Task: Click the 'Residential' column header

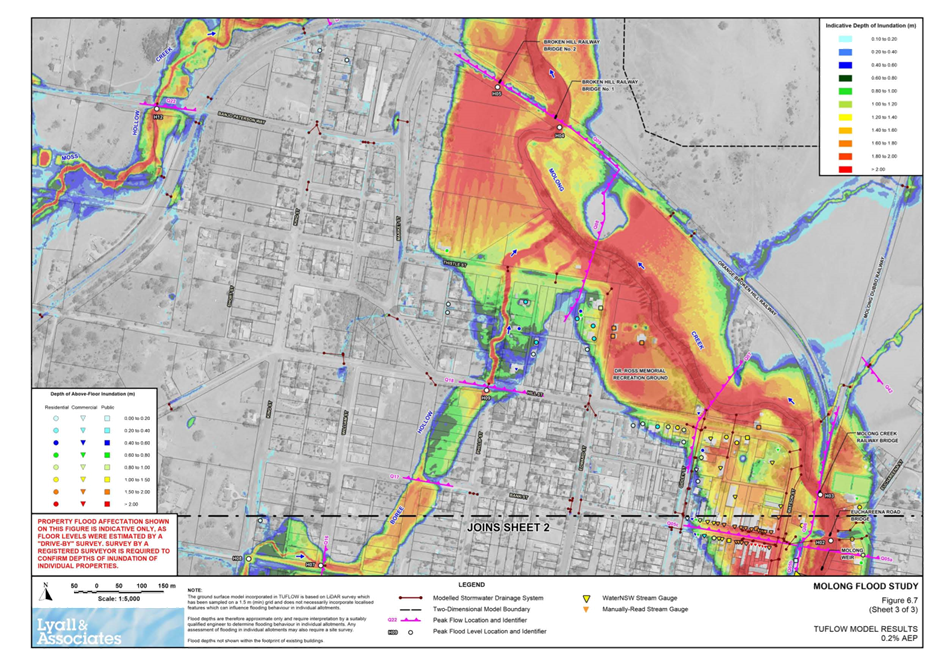Action: point(57,407)
